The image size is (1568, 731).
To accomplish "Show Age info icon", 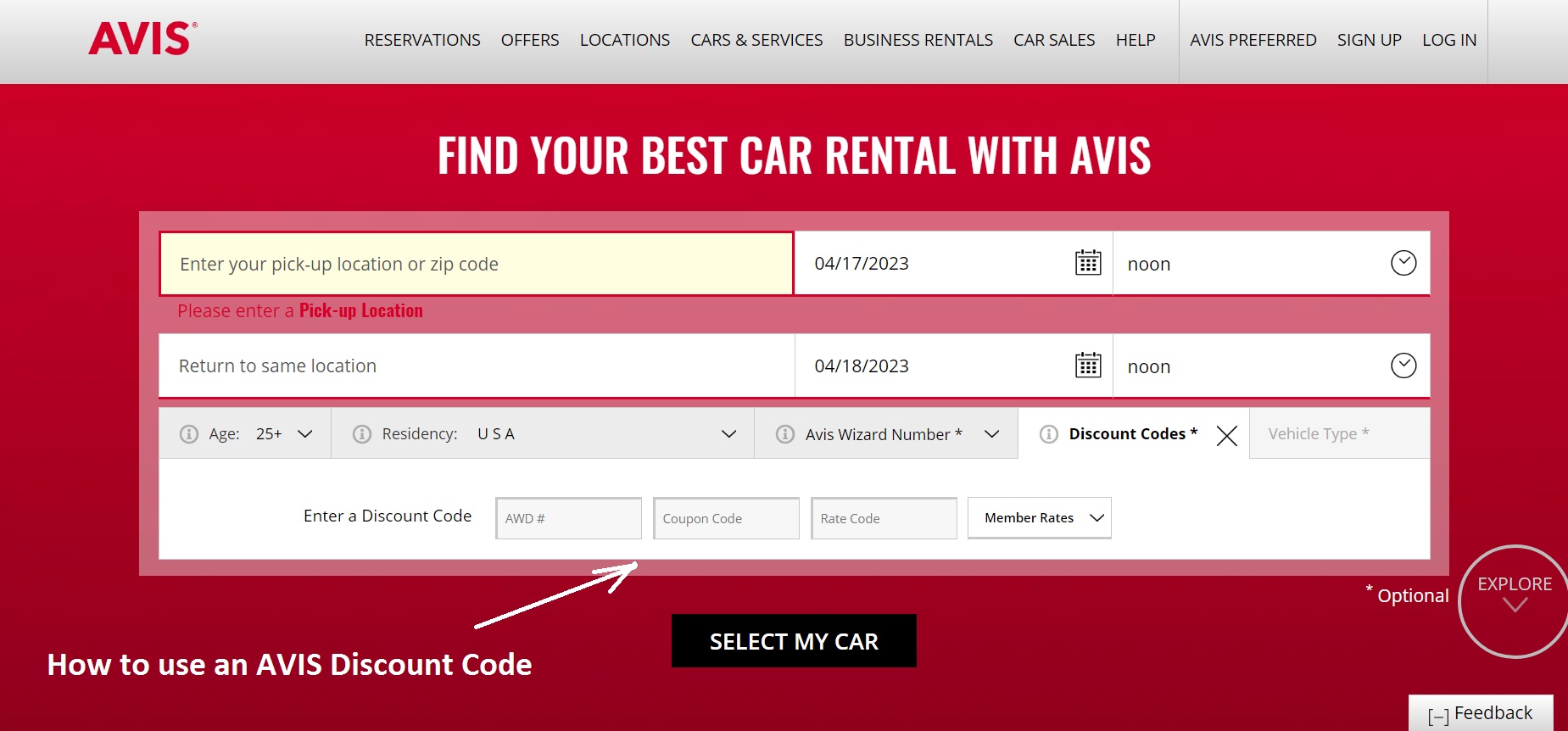I will [x=189, y=434].
